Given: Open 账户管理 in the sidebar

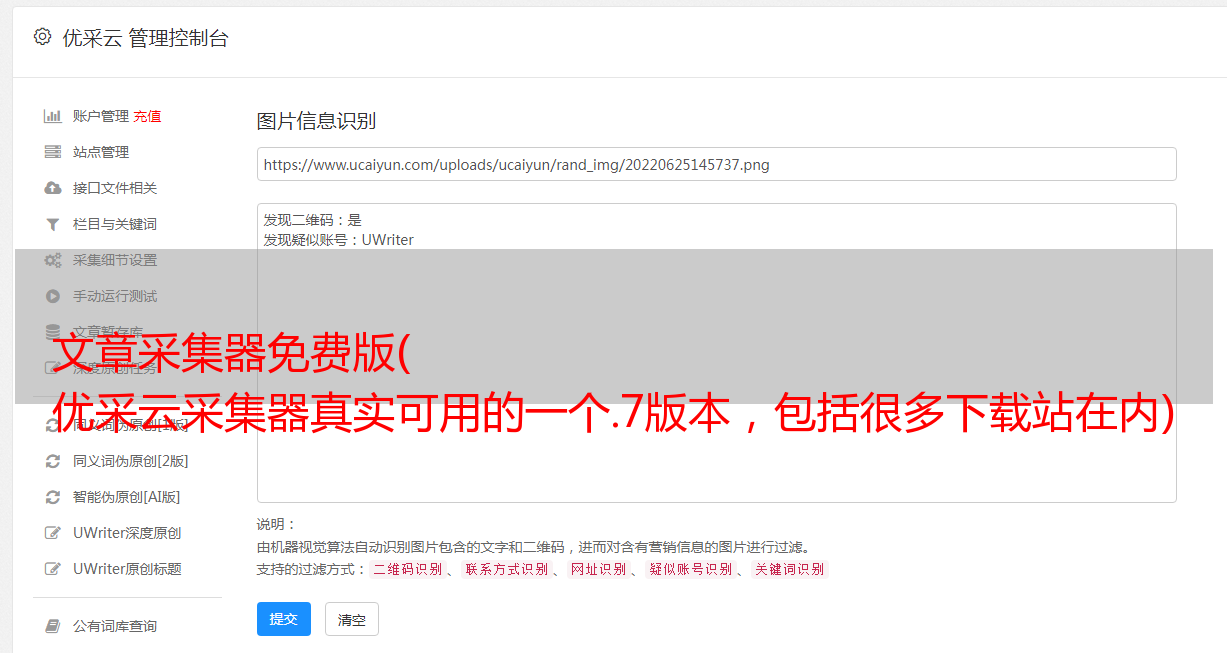Looking at the screenshot, I should pos(100,116).
